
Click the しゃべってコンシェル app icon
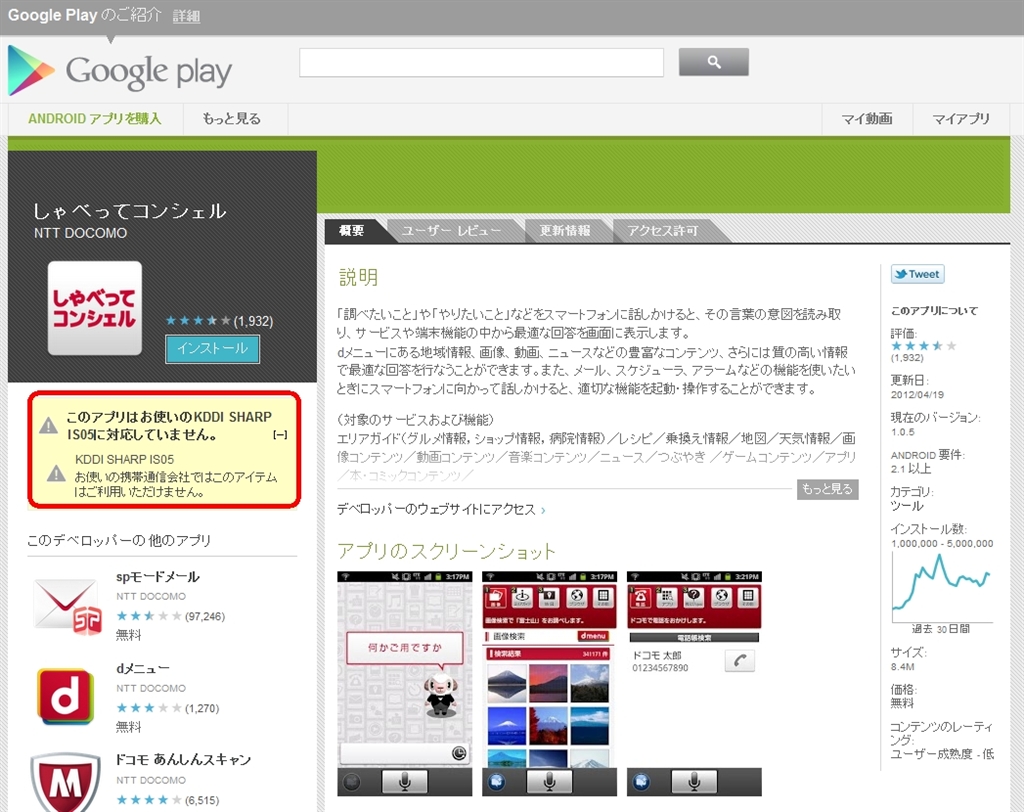pyautogui.click(x=95, y=308)
